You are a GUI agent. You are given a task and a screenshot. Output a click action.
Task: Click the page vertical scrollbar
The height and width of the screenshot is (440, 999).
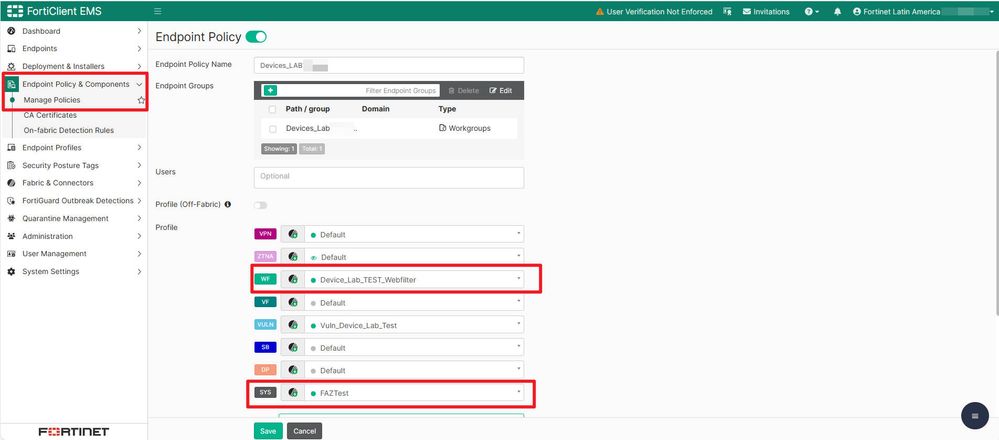coord(996,185)
